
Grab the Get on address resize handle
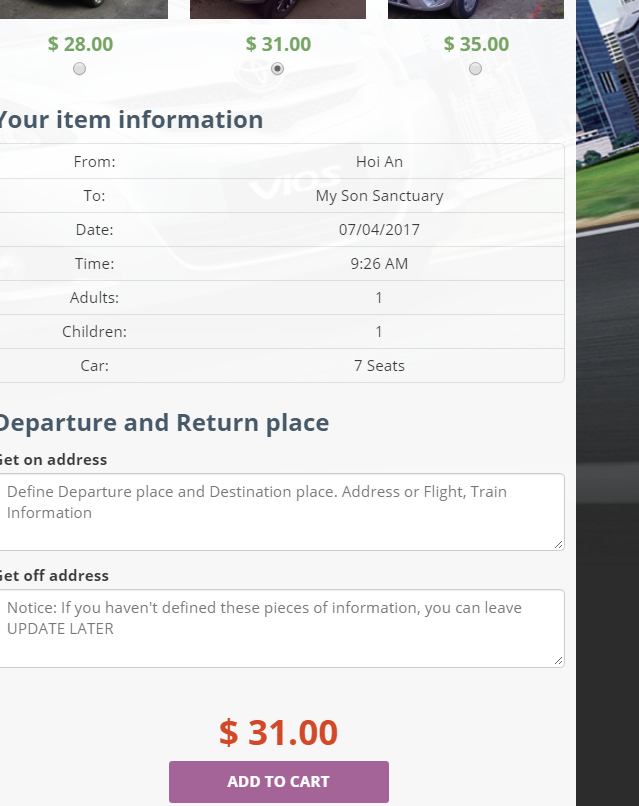coord(558,544)
